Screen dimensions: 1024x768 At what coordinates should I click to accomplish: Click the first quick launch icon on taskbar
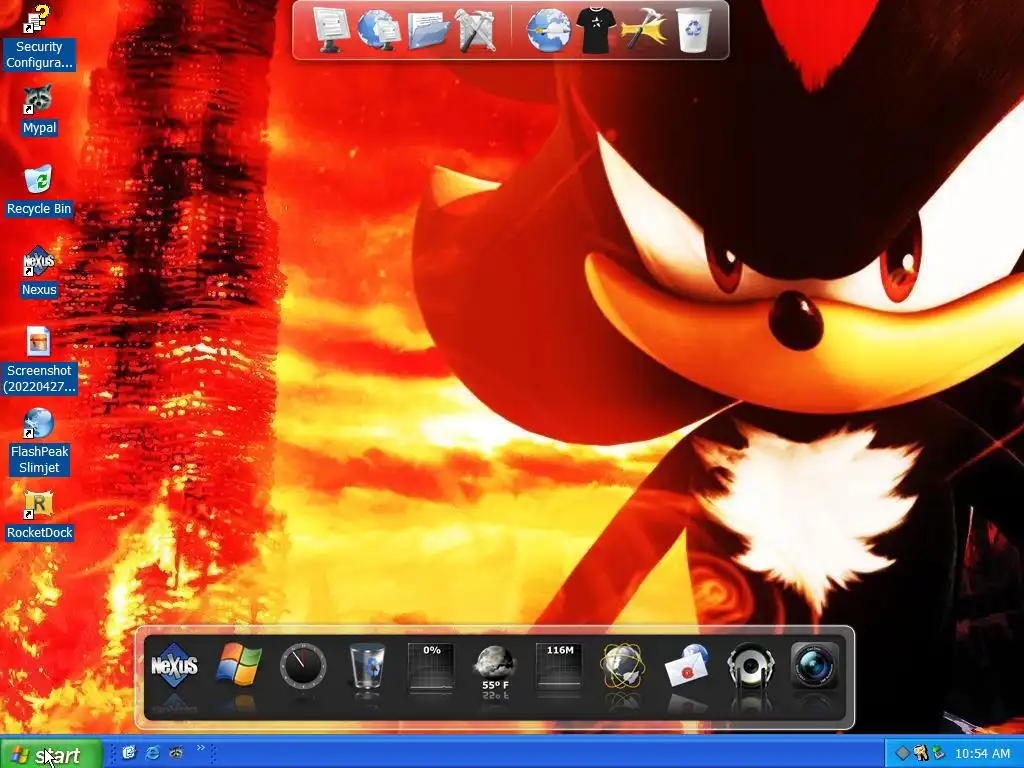pyautogui.click(x=129, y=753)
